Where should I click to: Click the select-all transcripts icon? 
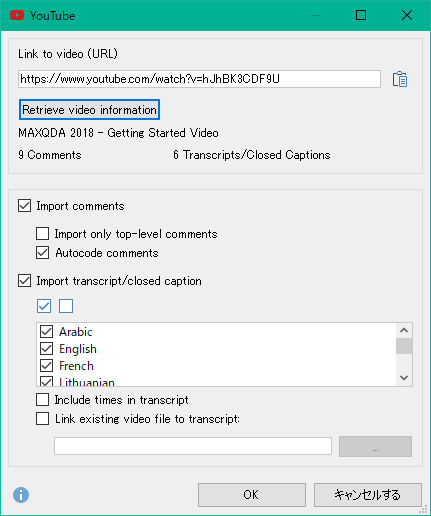(x=44, y=306)
